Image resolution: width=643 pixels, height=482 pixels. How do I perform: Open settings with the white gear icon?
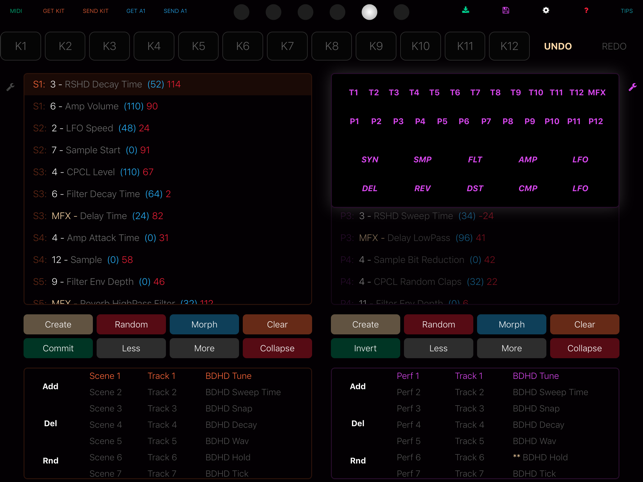pos(546,10)
